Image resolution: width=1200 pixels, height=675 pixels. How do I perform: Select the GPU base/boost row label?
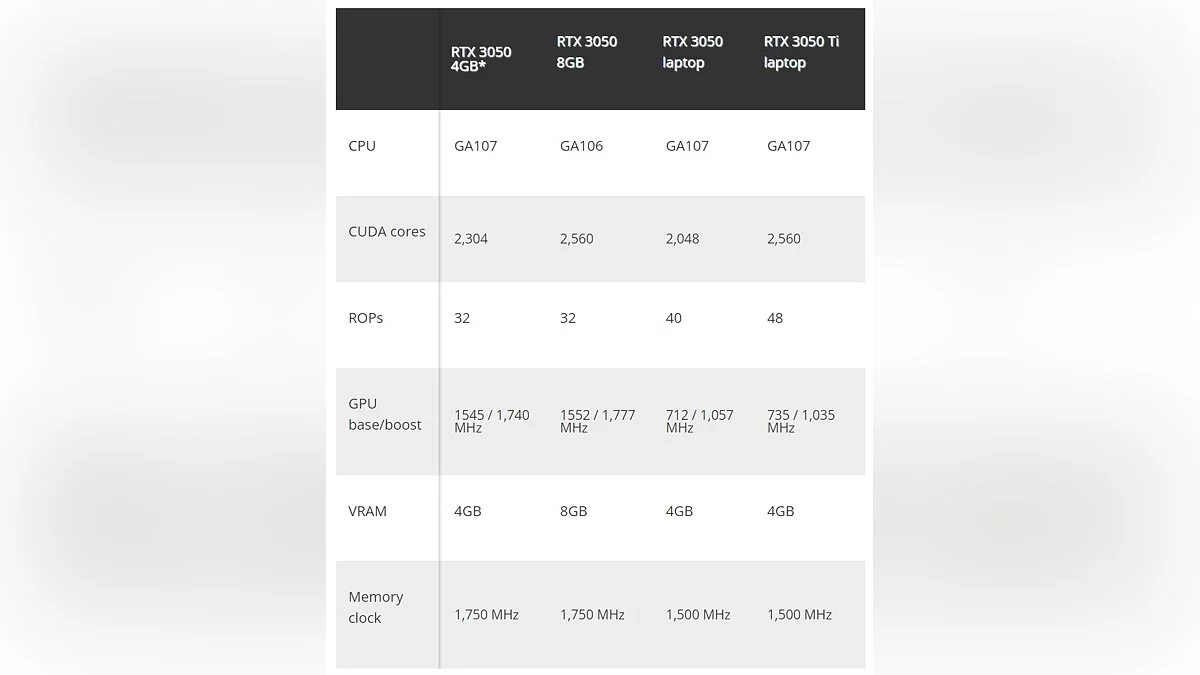coord(385,414)
